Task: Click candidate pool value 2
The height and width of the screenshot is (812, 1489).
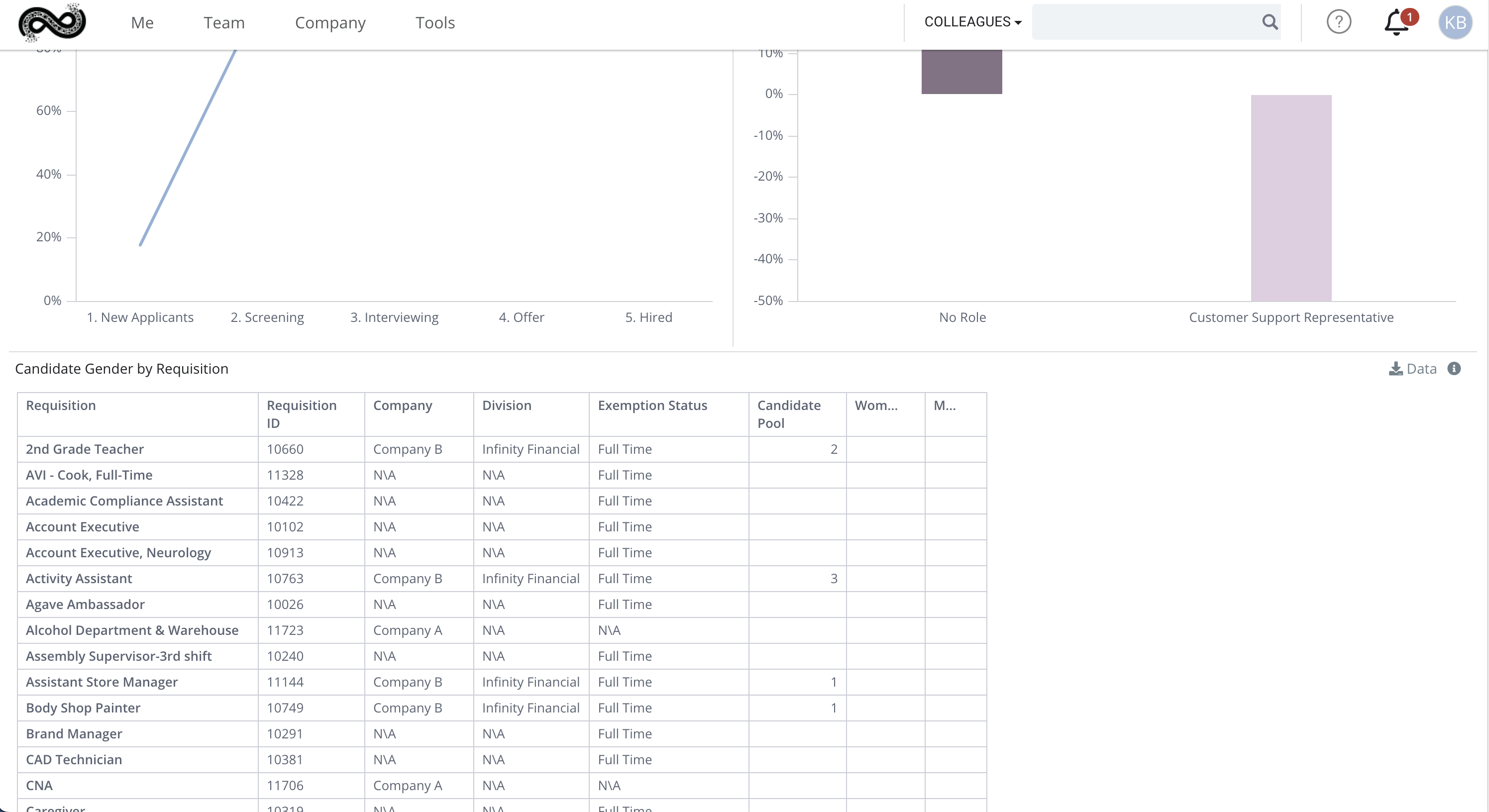Action: (834, 449)
